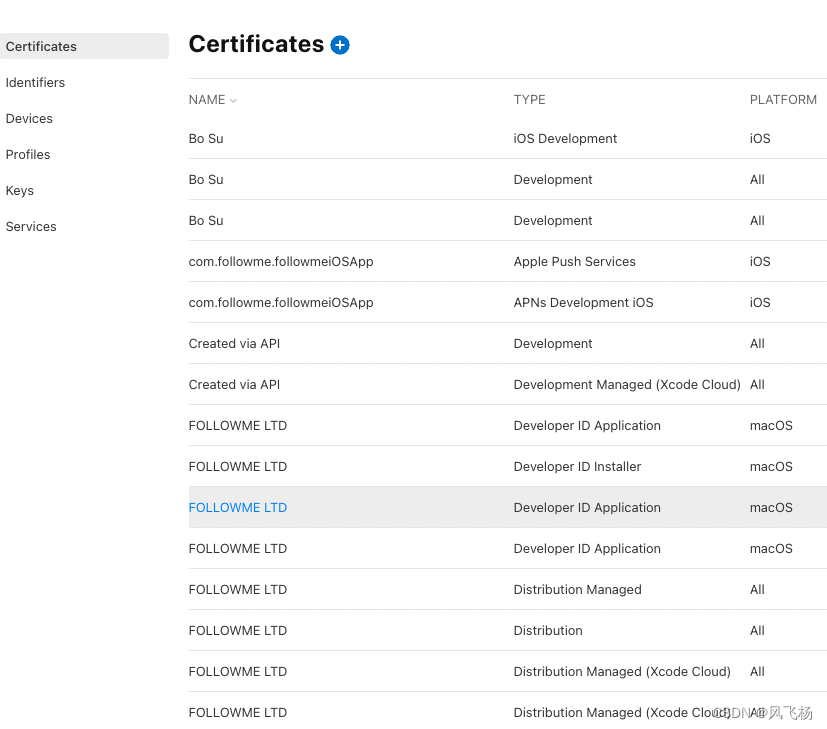Open the Created via API Development certificate
This screenshot has height=729, width=827.
click(x=234, y=343)
